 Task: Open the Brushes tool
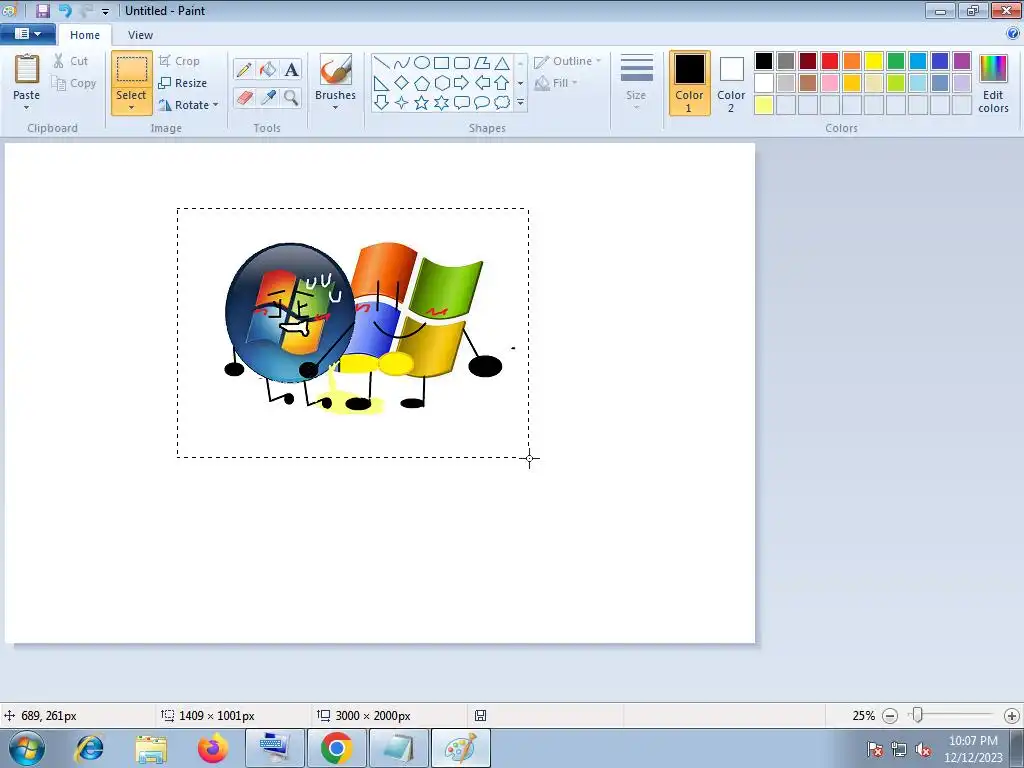point(335,81)
